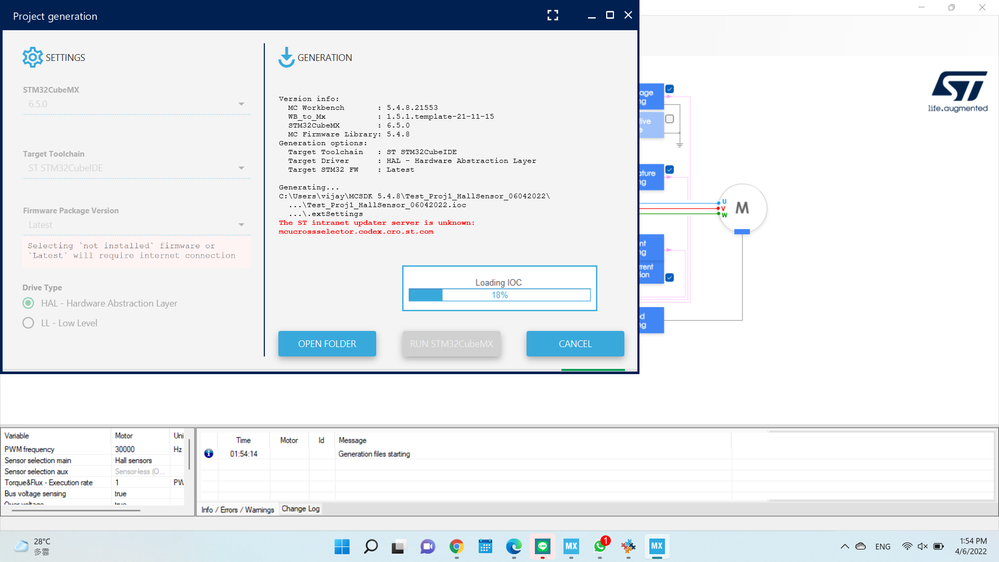Switch to the Change Log tab
The height and width of the screenshot is (562, 999).
coord(301,509)
